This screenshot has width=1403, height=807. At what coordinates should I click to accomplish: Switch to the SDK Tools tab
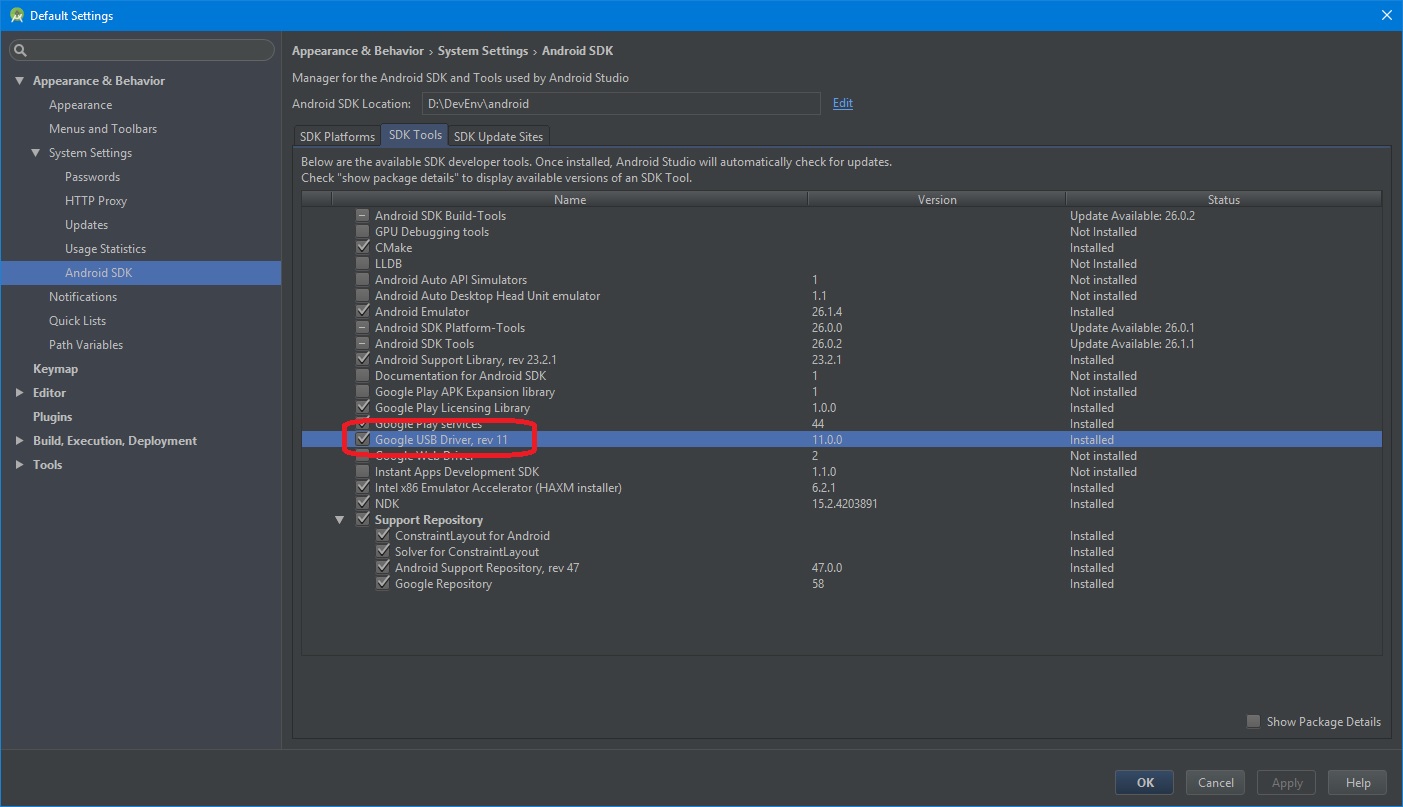point(415,135)
